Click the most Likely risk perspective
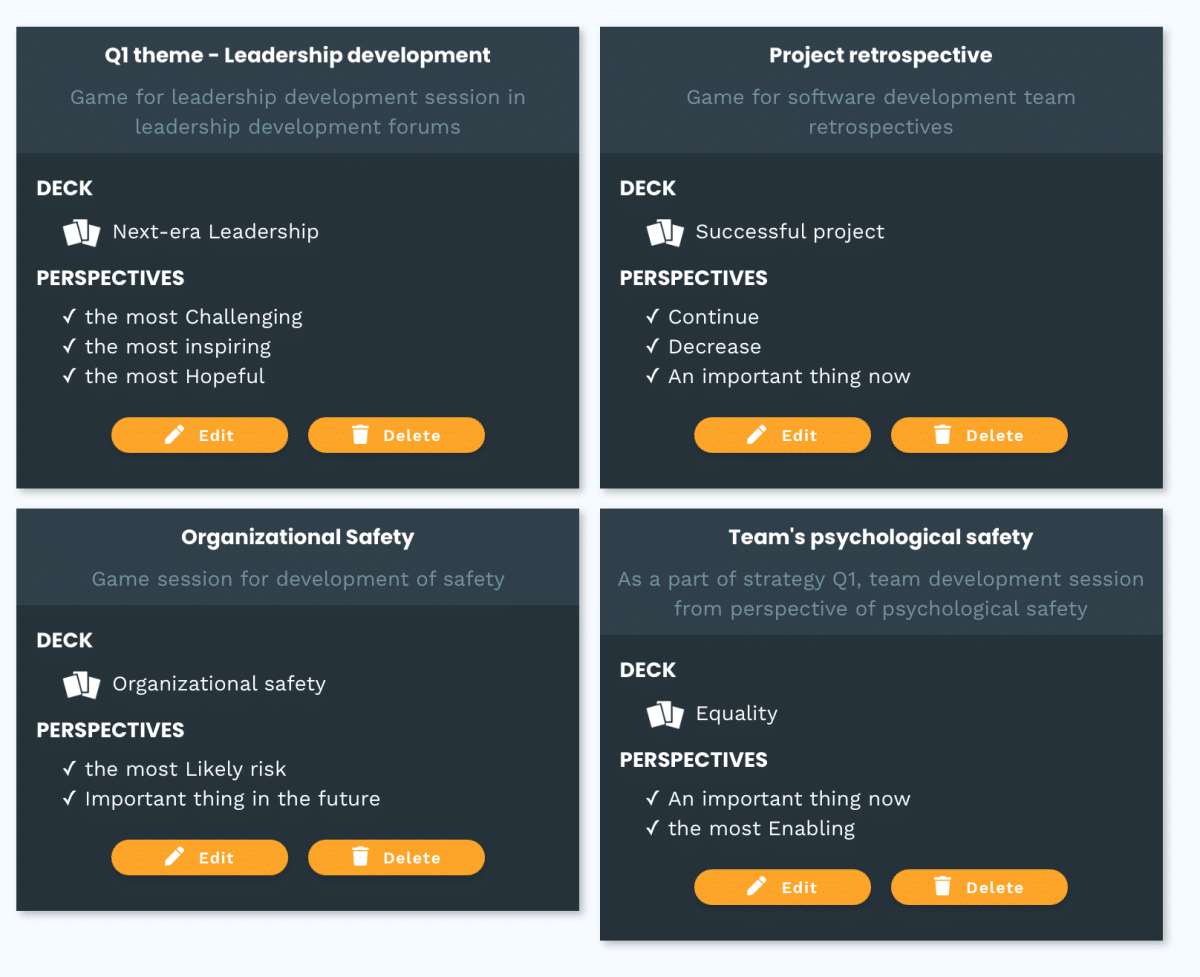 point(185,769)
